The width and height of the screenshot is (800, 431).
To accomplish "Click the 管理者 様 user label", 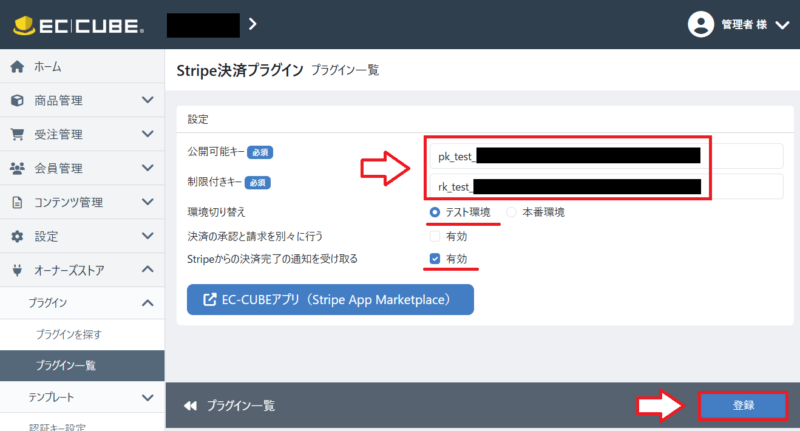I will pyautogui.click(x=744, y=24).
